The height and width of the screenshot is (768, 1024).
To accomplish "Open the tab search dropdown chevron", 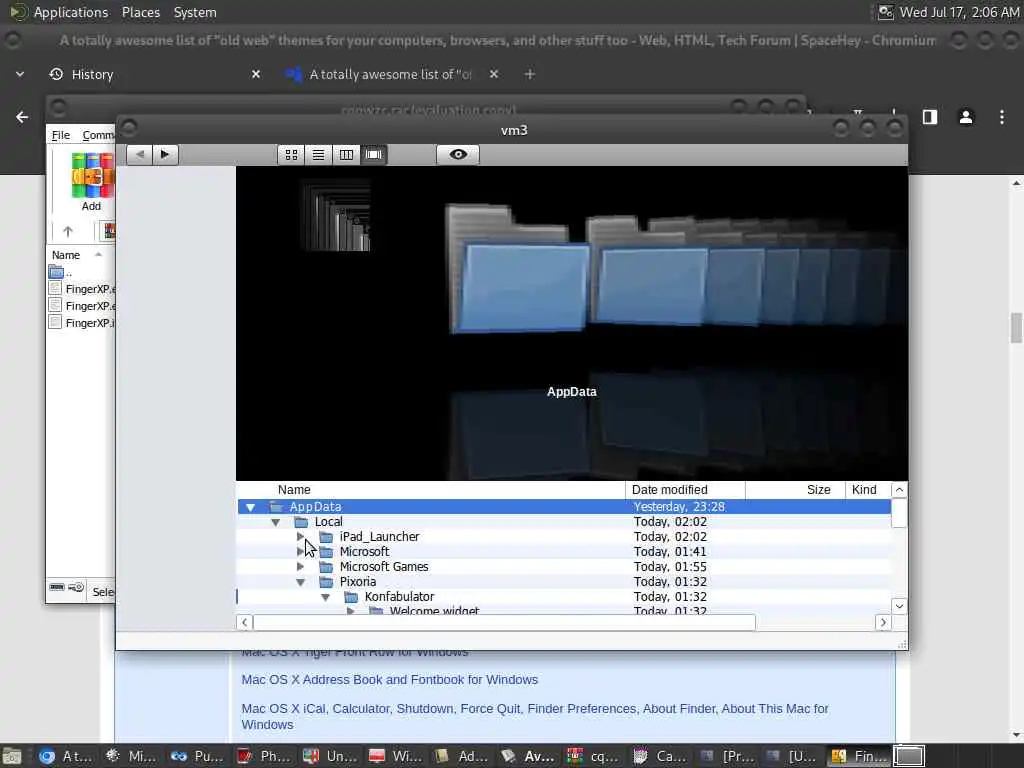I will [20, 74].
